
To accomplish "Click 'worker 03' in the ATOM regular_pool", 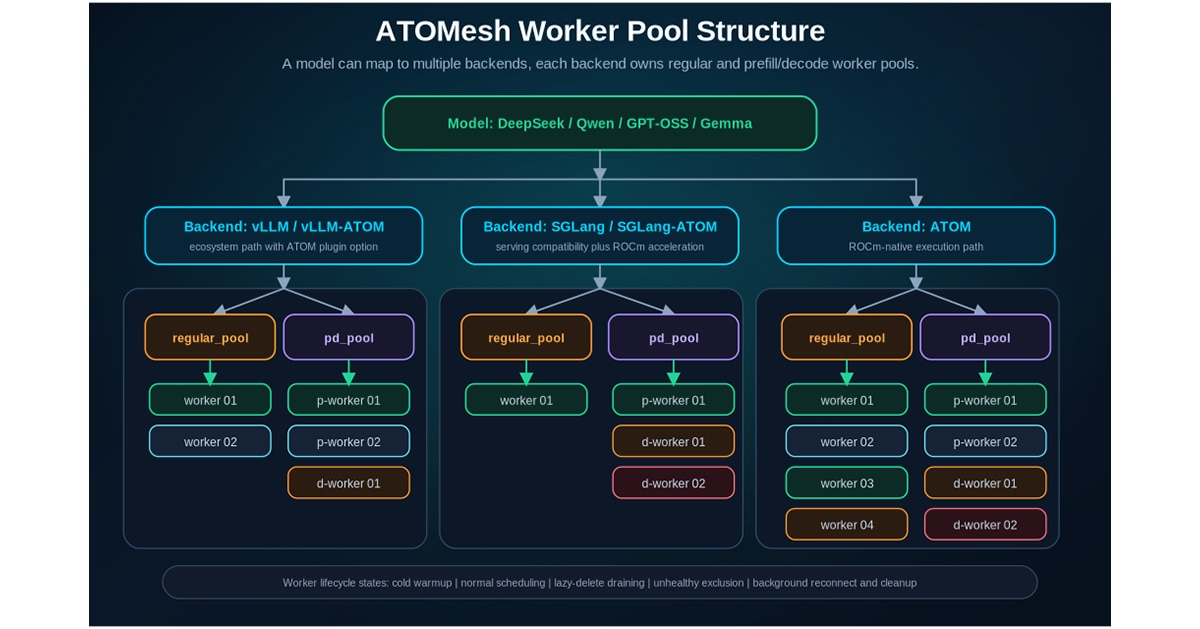I will 846,483.
